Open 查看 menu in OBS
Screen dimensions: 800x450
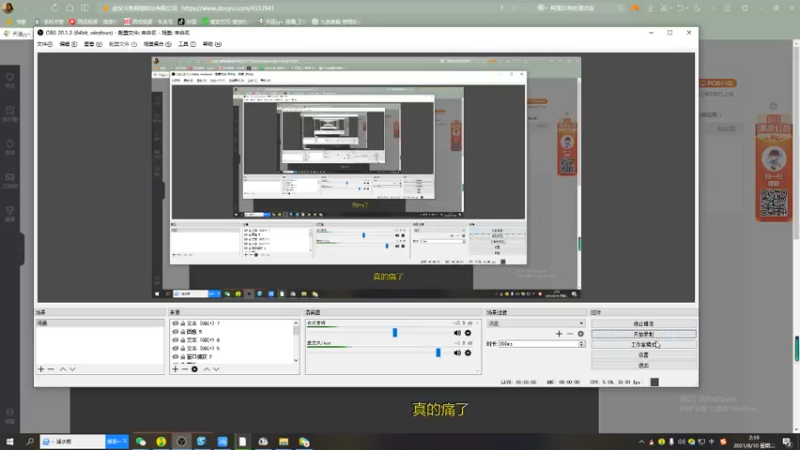click(x=92, y=44)
